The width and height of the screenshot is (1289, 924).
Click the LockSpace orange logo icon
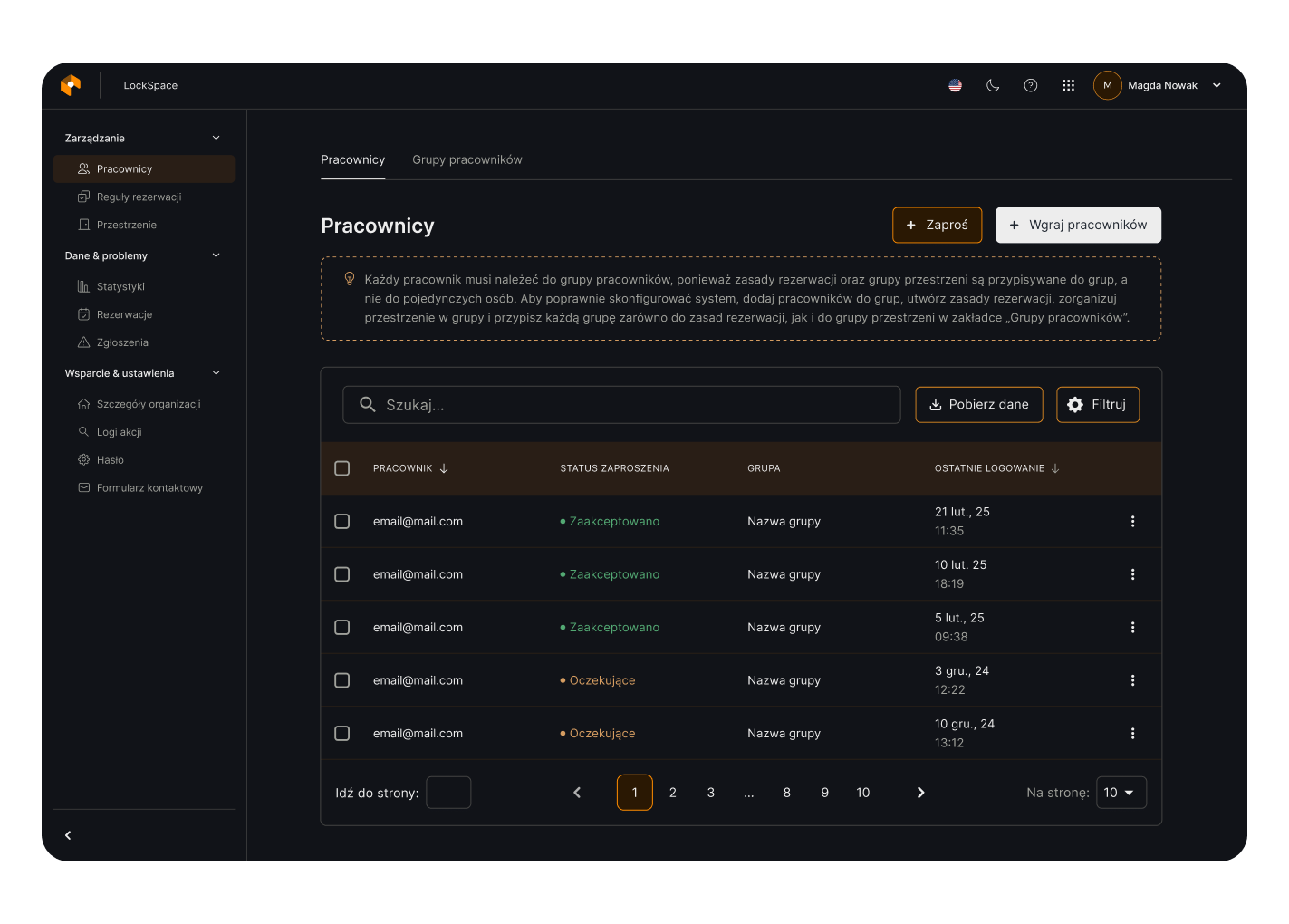(71, 85)
